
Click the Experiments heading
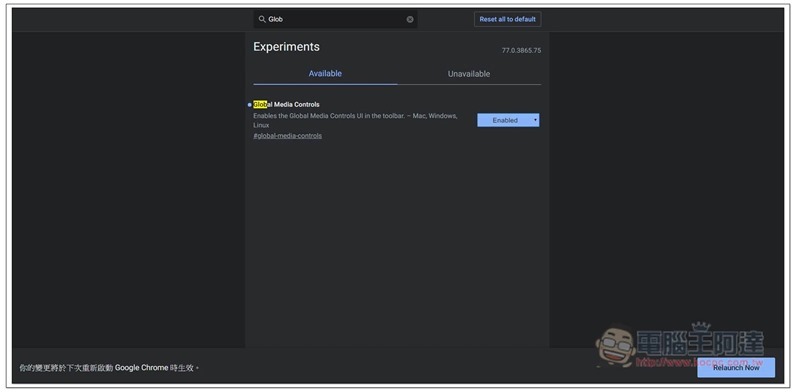point(286,47)
